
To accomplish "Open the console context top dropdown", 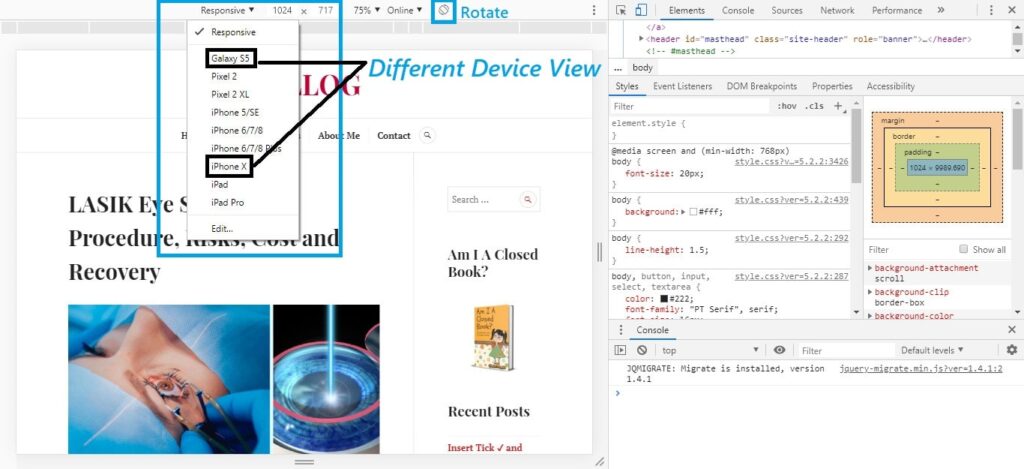I will pos(711,350).
